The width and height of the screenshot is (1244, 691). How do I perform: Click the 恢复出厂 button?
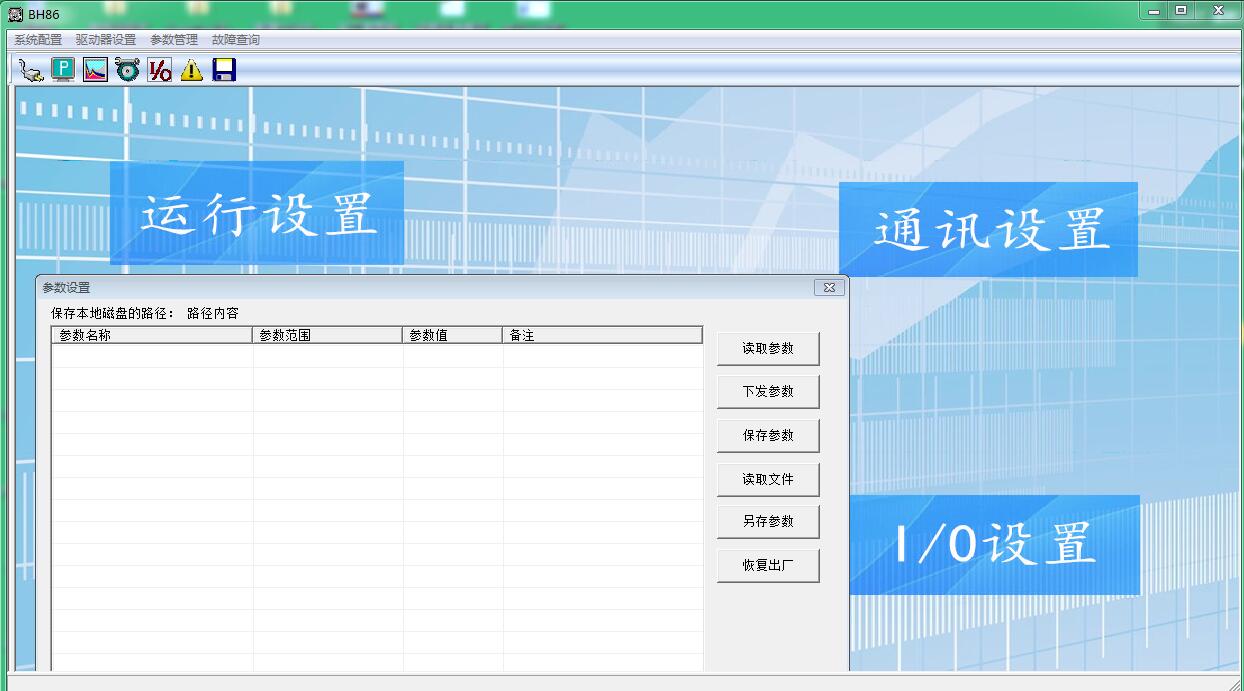tap(768, 566)
